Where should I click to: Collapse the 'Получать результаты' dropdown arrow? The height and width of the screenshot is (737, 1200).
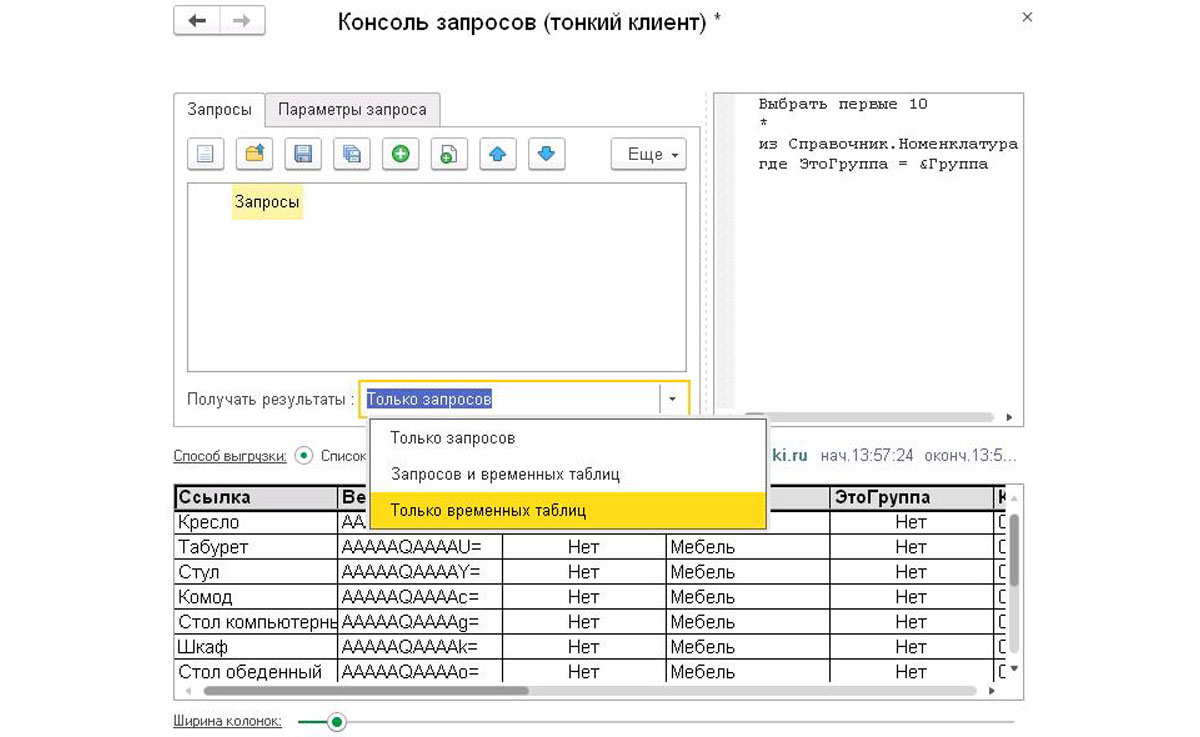672,399
